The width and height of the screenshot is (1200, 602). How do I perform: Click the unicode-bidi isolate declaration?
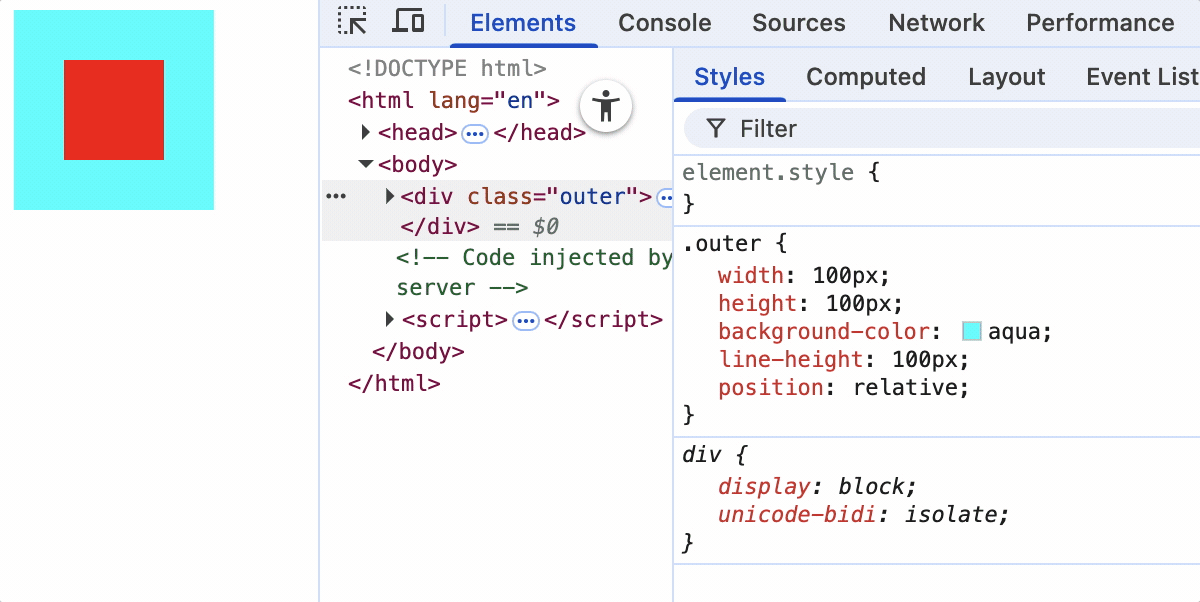coord(864,515)
